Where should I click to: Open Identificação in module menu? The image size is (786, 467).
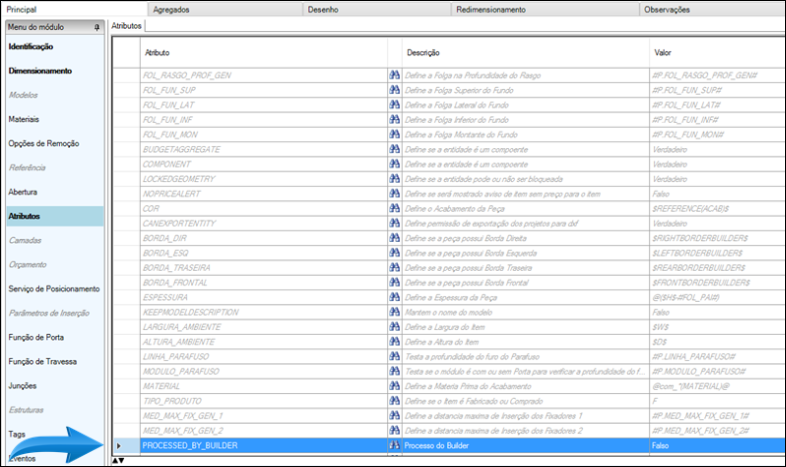click(x=31, y=47)
